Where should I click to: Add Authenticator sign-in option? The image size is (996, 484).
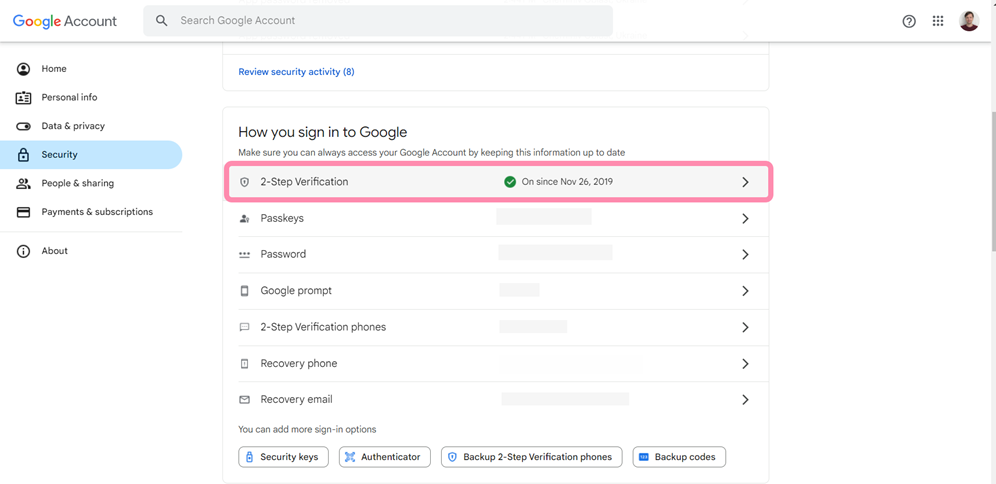pos(385,457)
